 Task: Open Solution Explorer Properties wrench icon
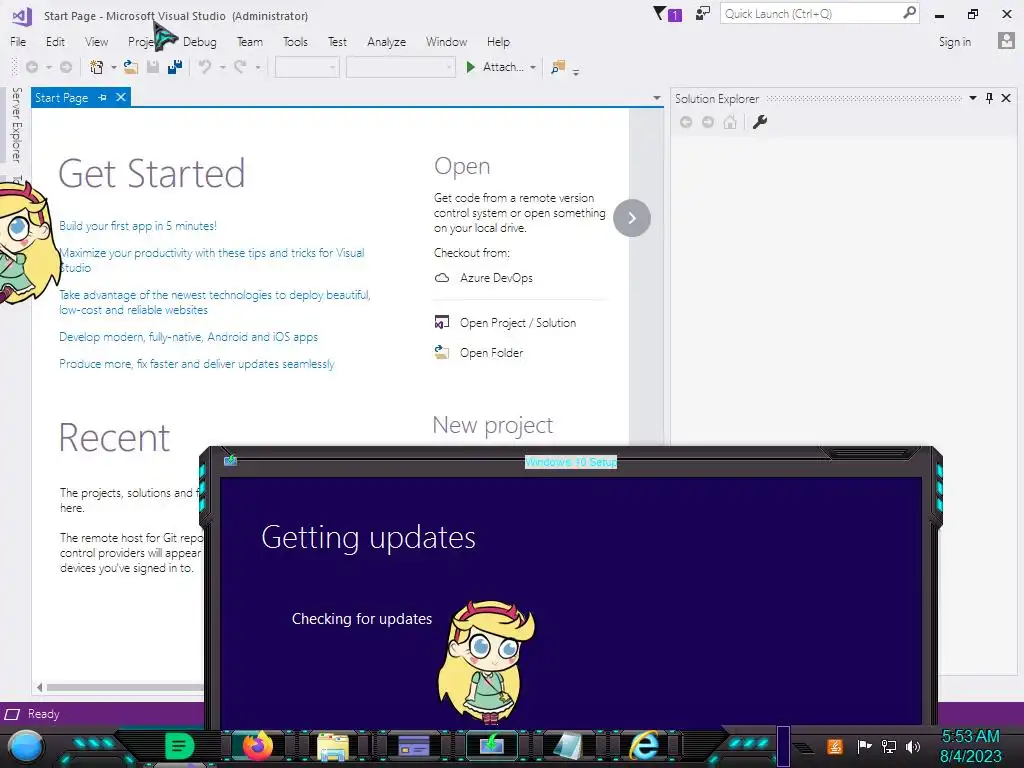[x=760, y=122]
